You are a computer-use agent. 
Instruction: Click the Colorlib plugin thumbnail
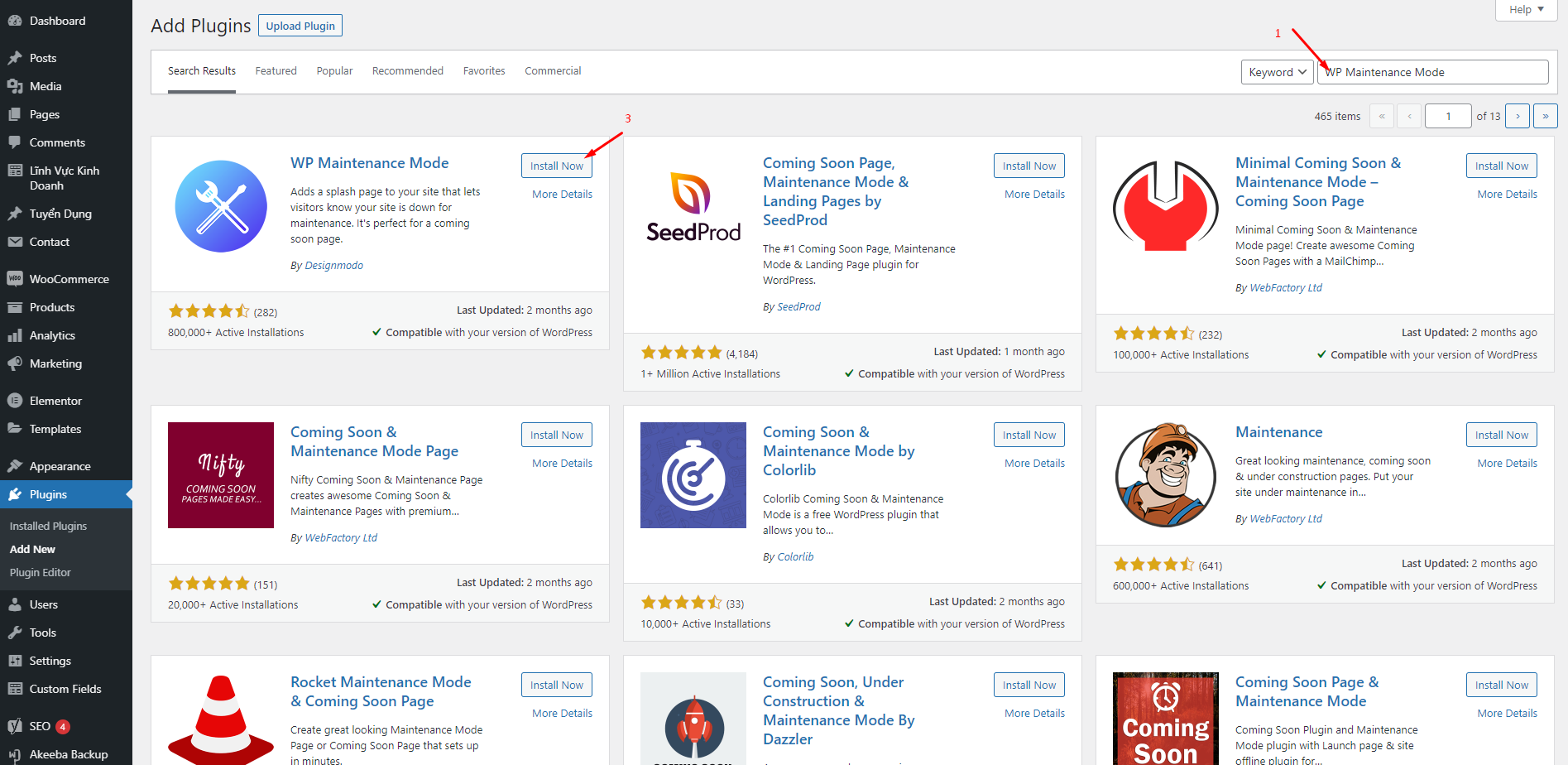pyautogui.click(x=693, y=475)
